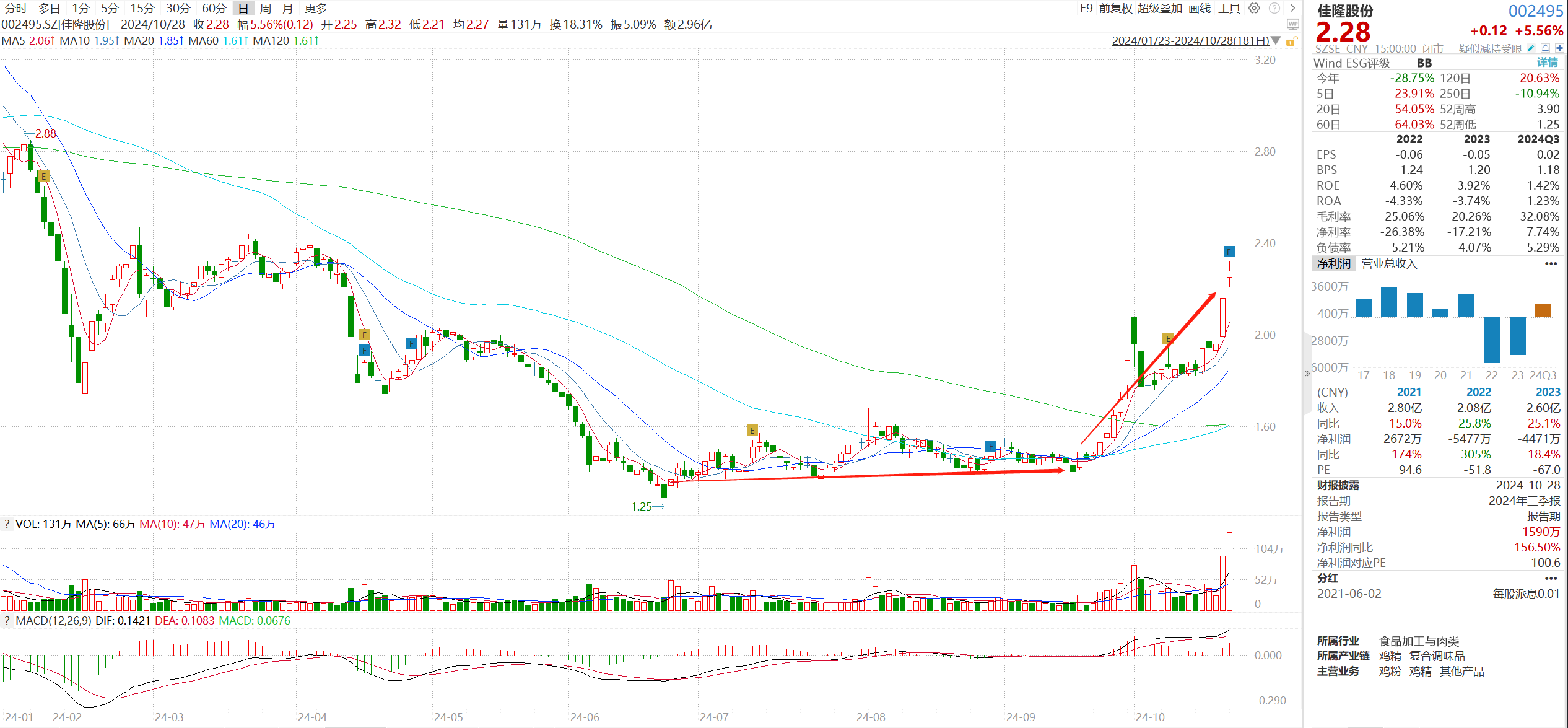Screen dimensions: 1568x728
Task: Set price alert with bell icon
Action: 1545,48
